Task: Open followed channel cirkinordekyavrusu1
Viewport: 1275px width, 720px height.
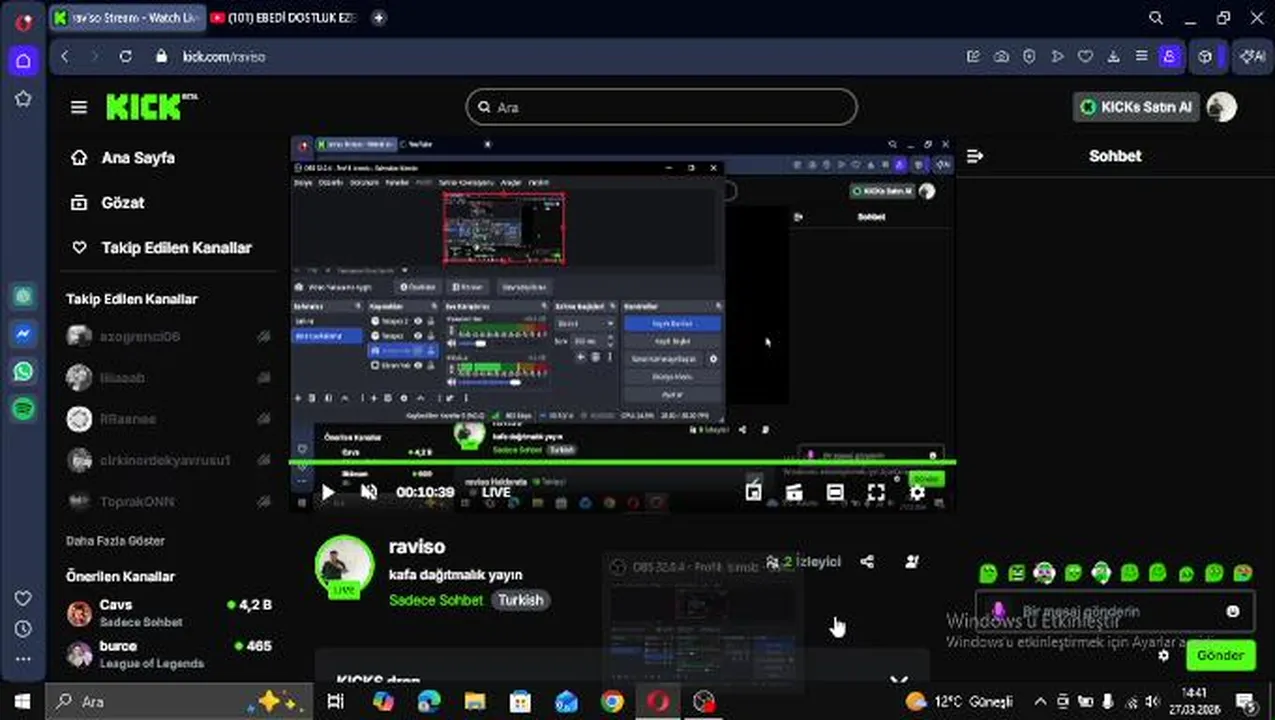Action: point(168,460)
